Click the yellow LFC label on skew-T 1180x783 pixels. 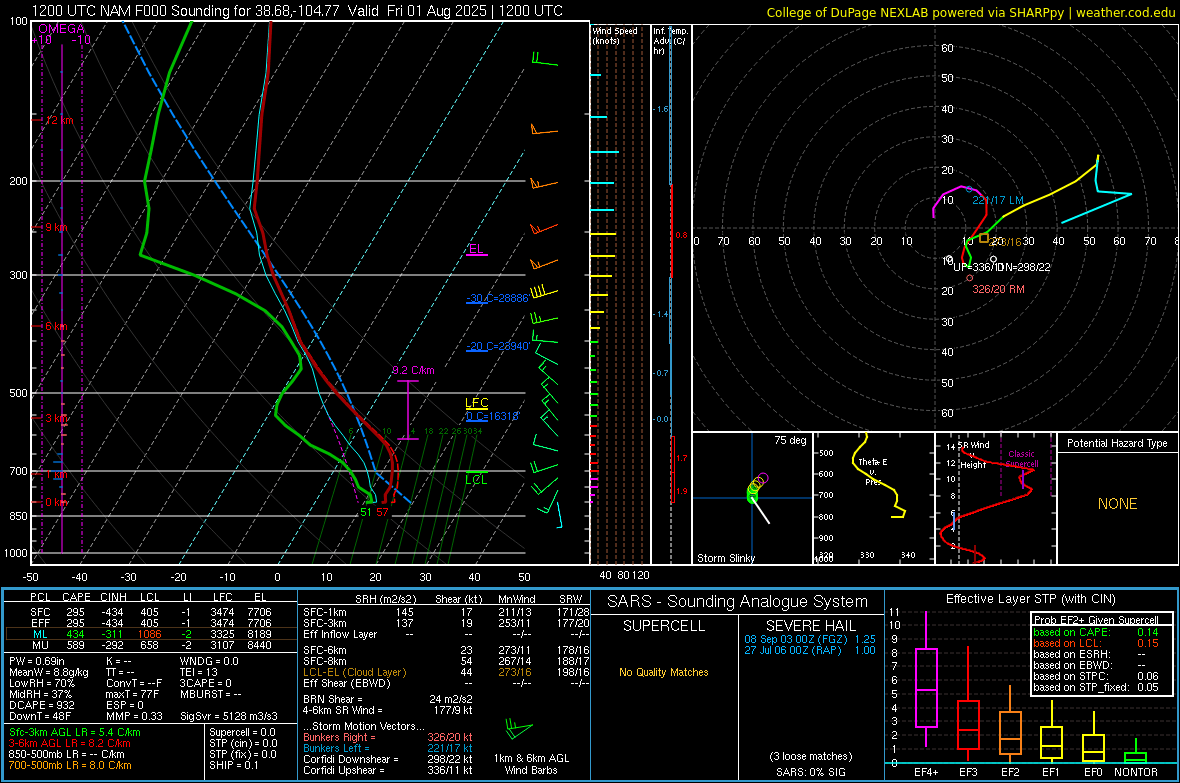tap(476, 403)
